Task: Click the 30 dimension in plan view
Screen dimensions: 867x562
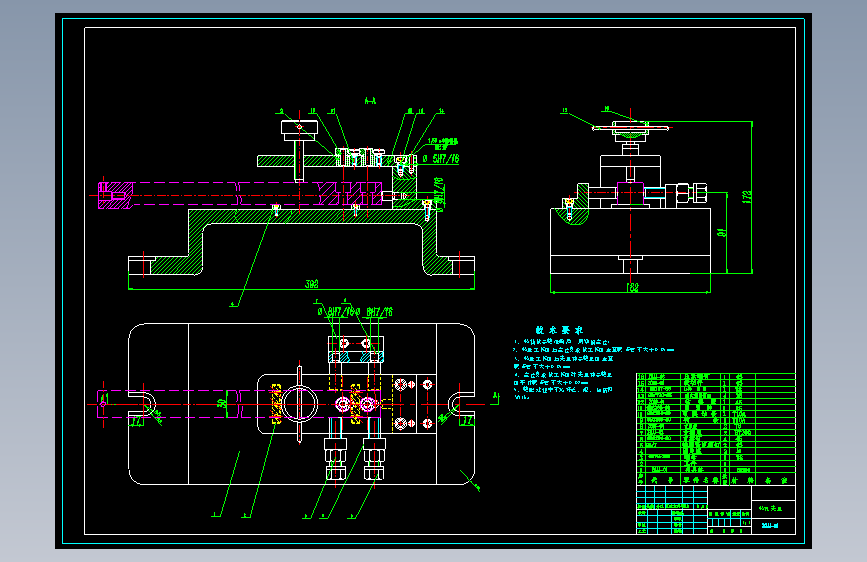Action: point(222,404)
